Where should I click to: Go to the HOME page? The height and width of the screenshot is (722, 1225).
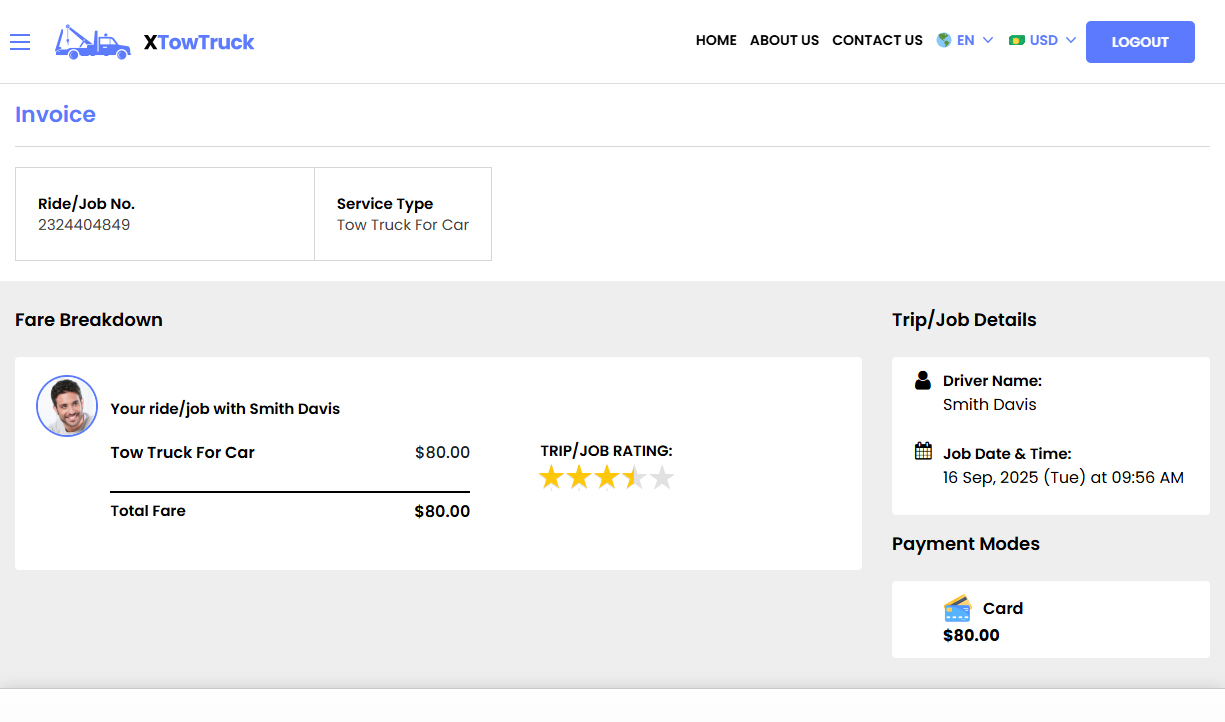click(x=716, y=40)
